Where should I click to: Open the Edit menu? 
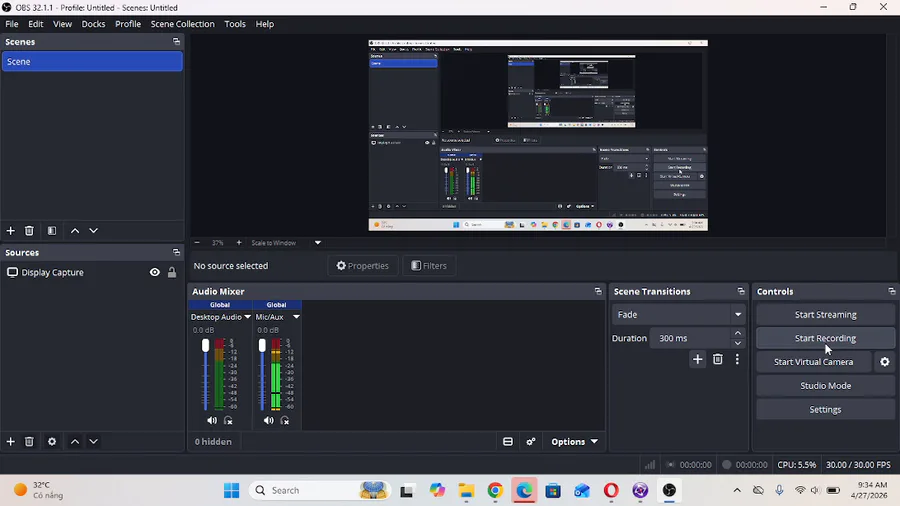36,24
